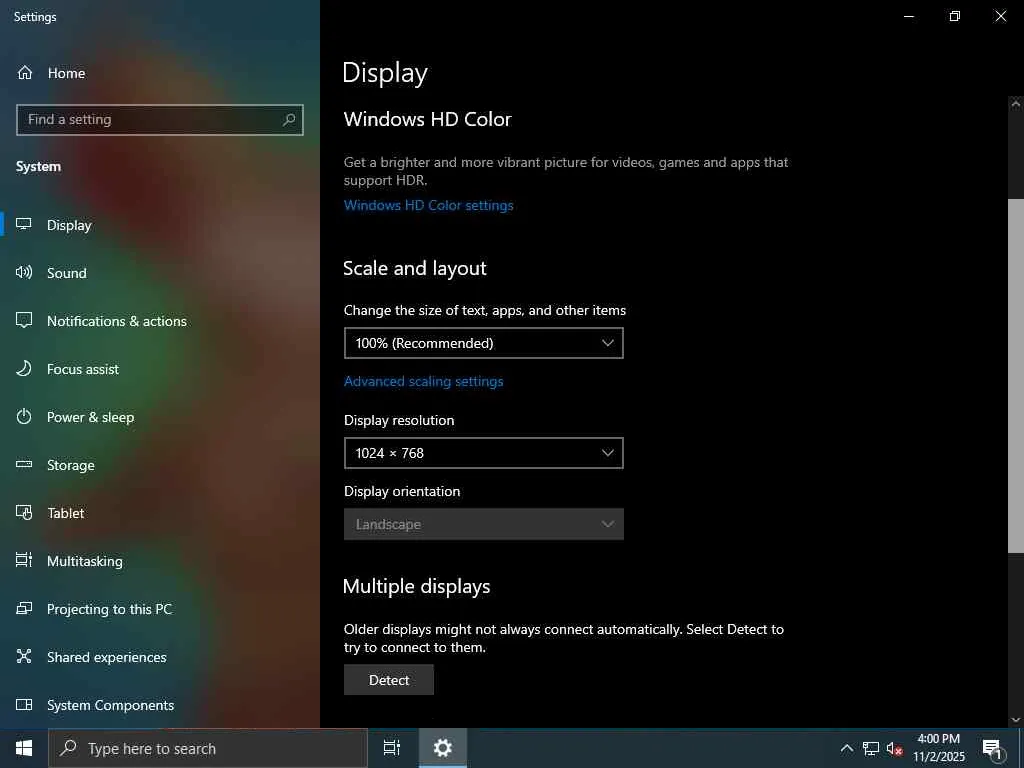This screenshot has width=1024, height=768.
Task: Open the Windows Start menu
Action: 24,748
